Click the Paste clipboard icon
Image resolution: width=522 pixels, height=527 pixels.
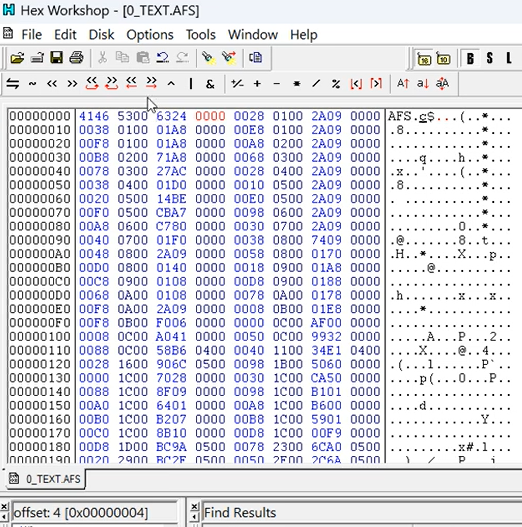click(143, 58)
